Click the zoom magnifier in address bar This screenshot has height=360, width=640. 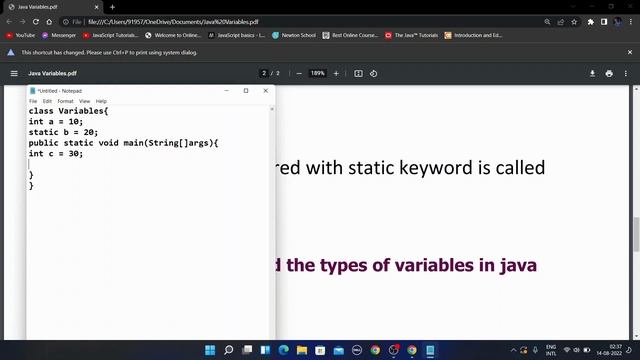(547, 22)
